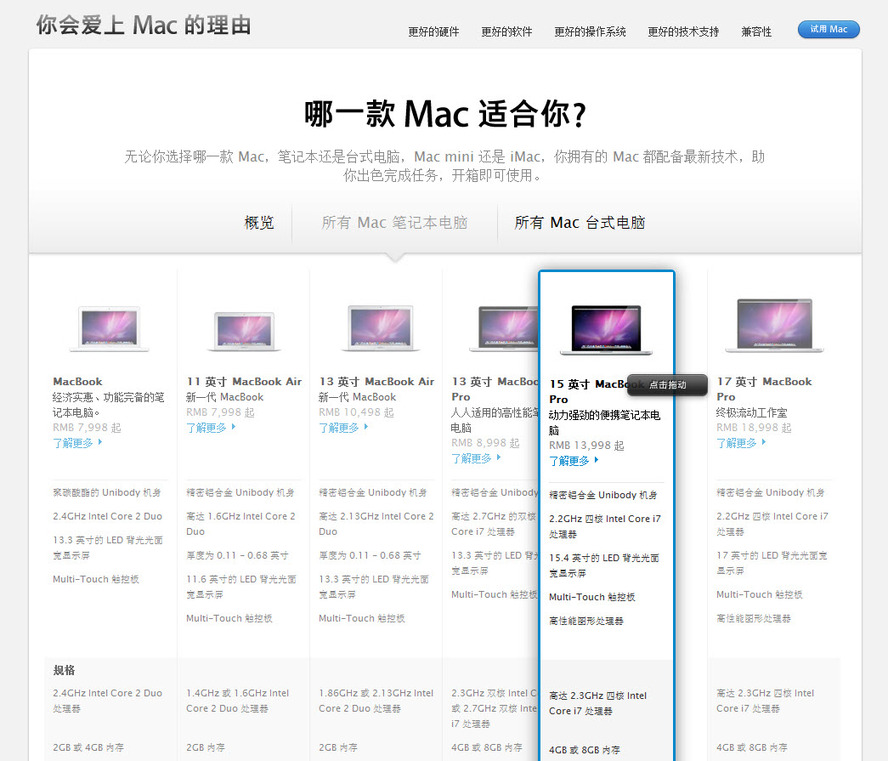Open 更好的操作系统 nav link

590,32
